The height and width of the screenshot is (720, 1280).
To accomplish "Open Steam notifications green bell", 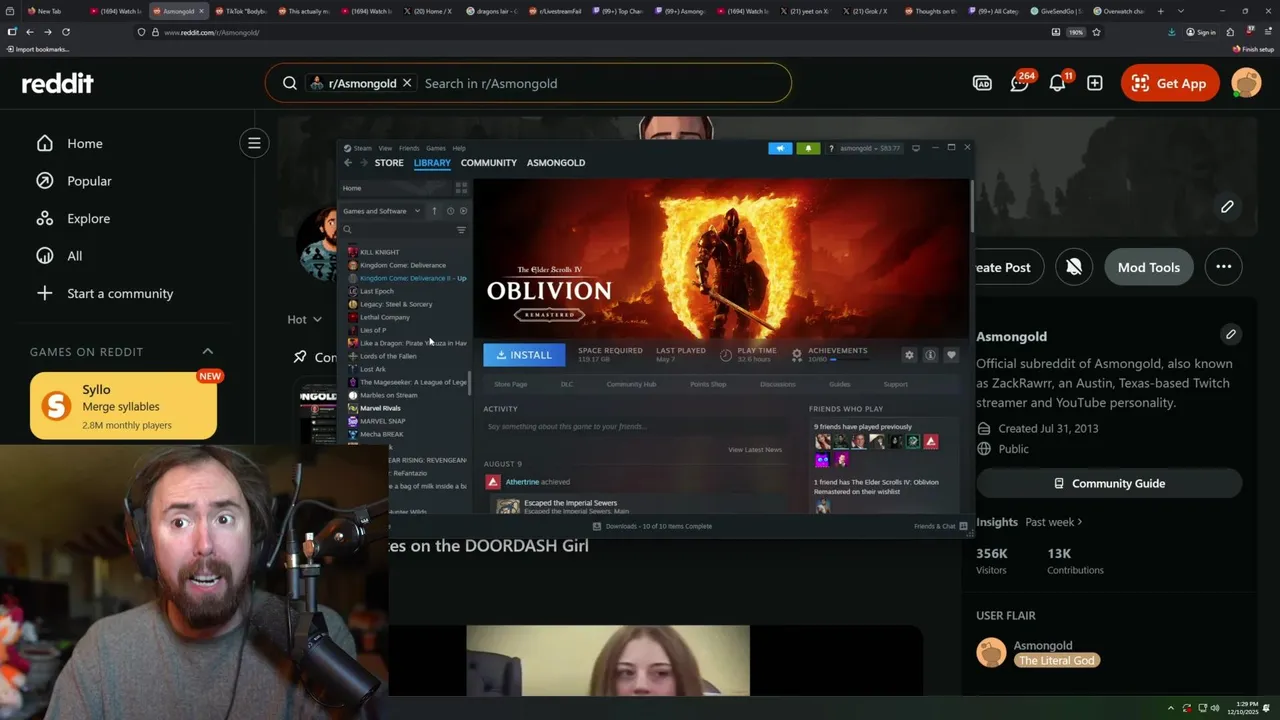I will coord(808,148).
